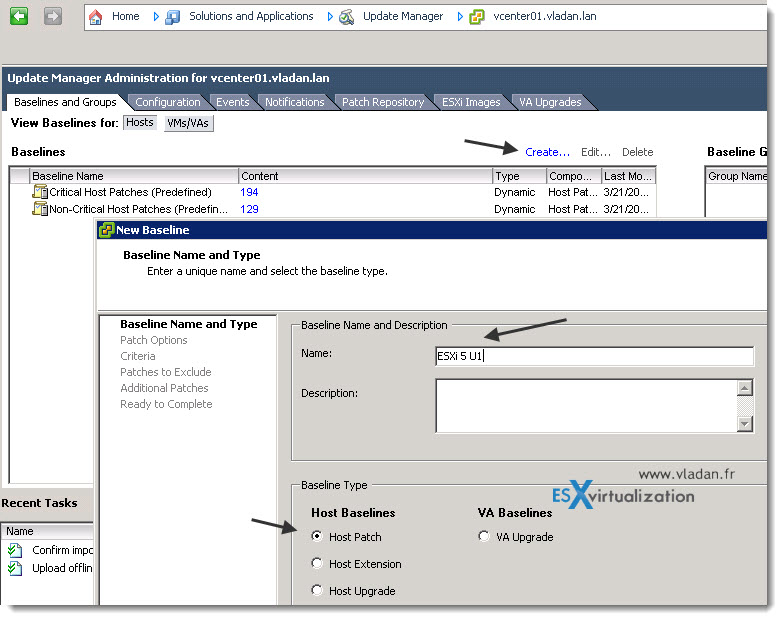Click the Delete baseline link

pos(637,152)
